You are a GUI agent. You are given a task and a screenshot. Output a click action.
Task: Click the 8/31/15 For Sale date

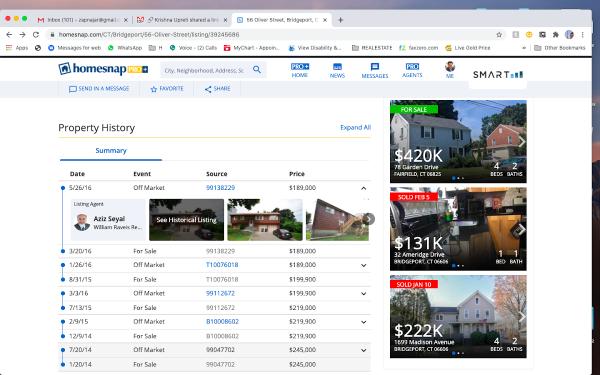tap(80, 279)
